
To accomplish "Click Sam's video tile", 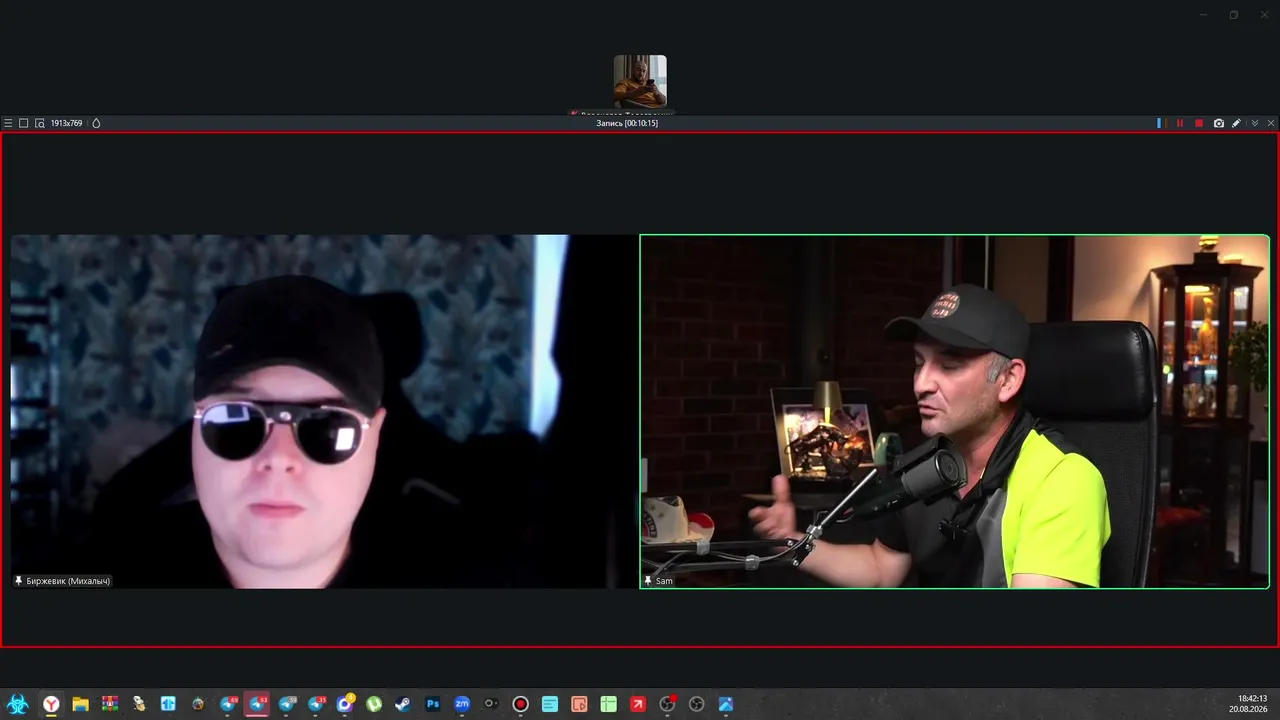I will click(955, 411).
